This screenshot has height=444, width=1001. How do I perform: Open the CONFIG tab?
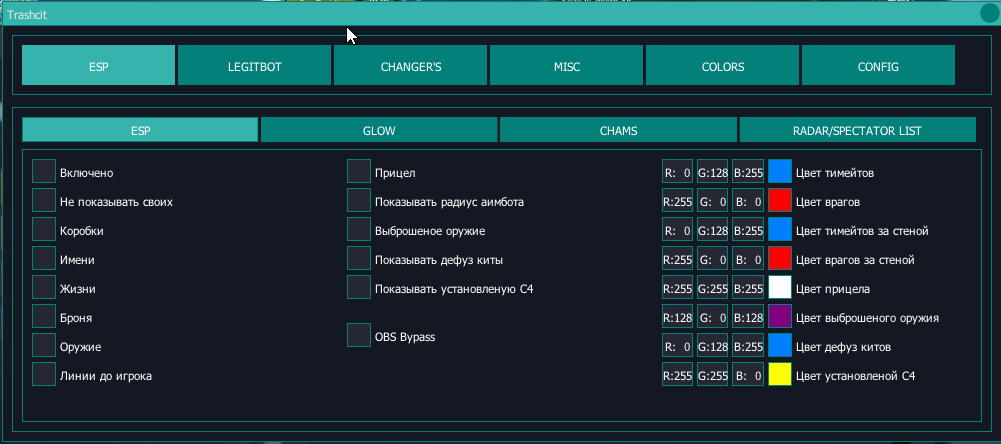click(878, 66)
